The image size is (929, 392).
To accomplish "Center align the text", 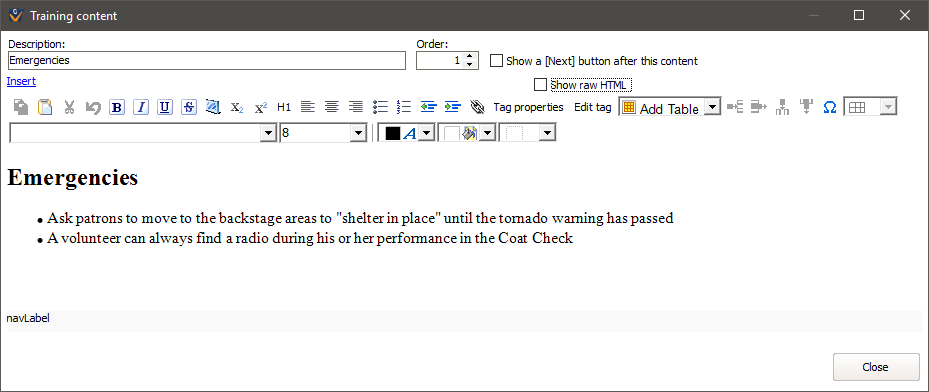I will coord(332,107).
